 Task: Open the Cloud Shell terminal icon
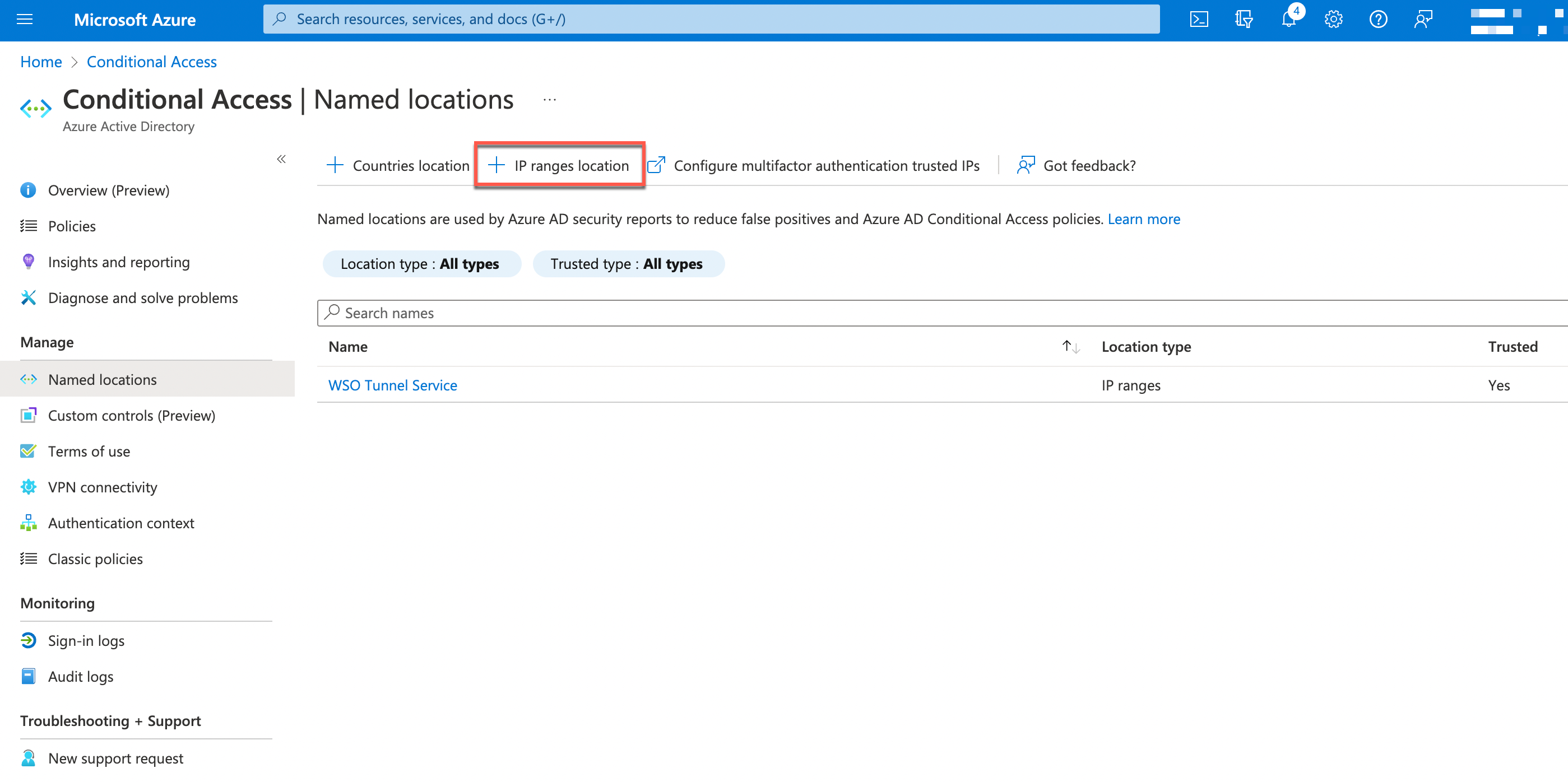click(x=1200, y=19)
